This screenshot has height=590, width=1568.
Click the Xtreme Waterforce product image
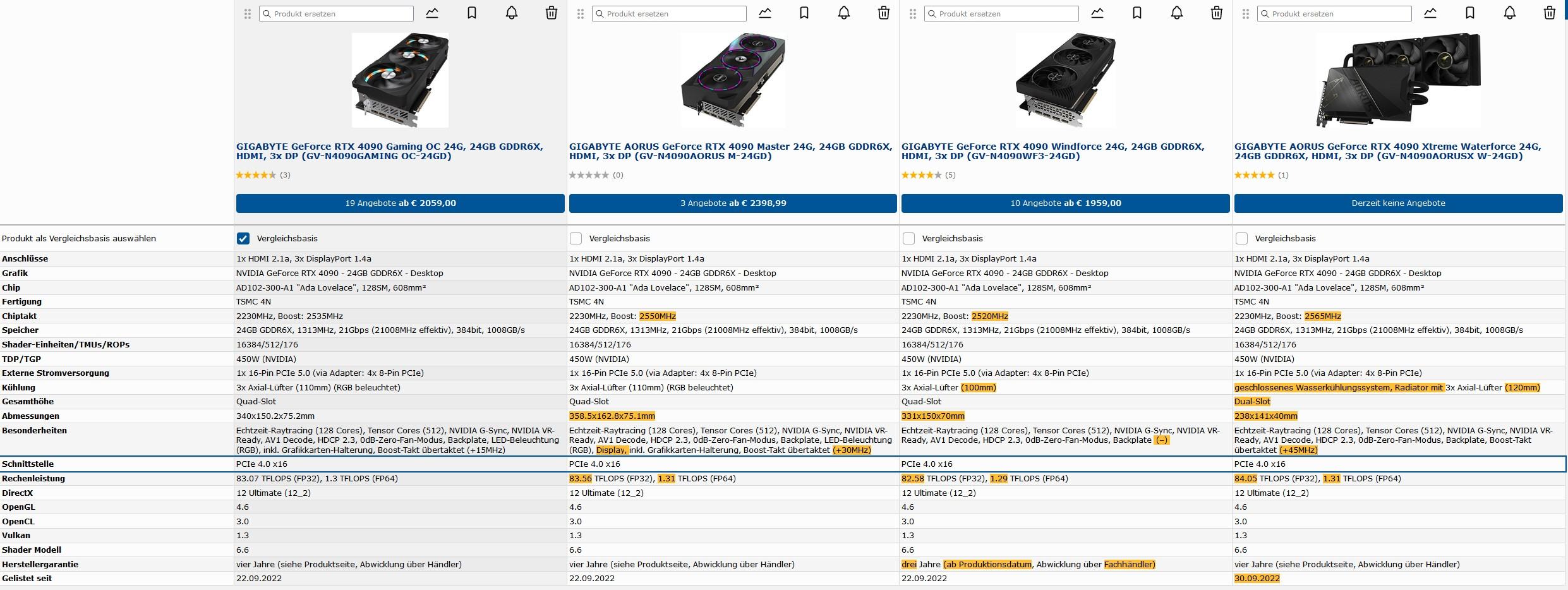[x=1399, y=80]
